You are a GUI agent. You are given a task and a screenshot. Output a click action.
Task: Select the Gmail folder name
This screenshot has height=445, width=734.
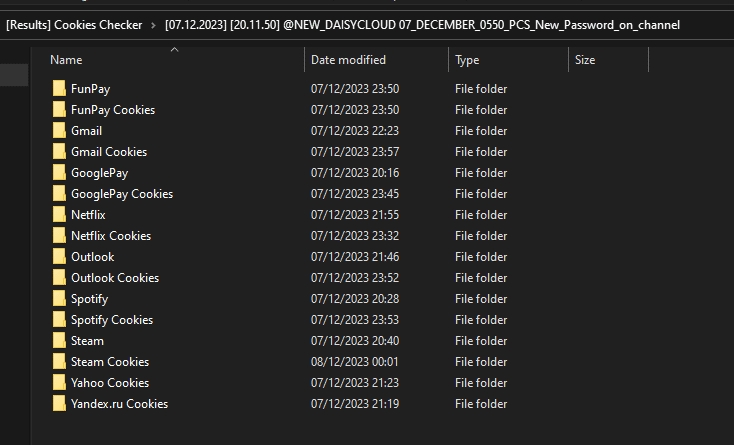pyautogui.click(x=87, y=131)
